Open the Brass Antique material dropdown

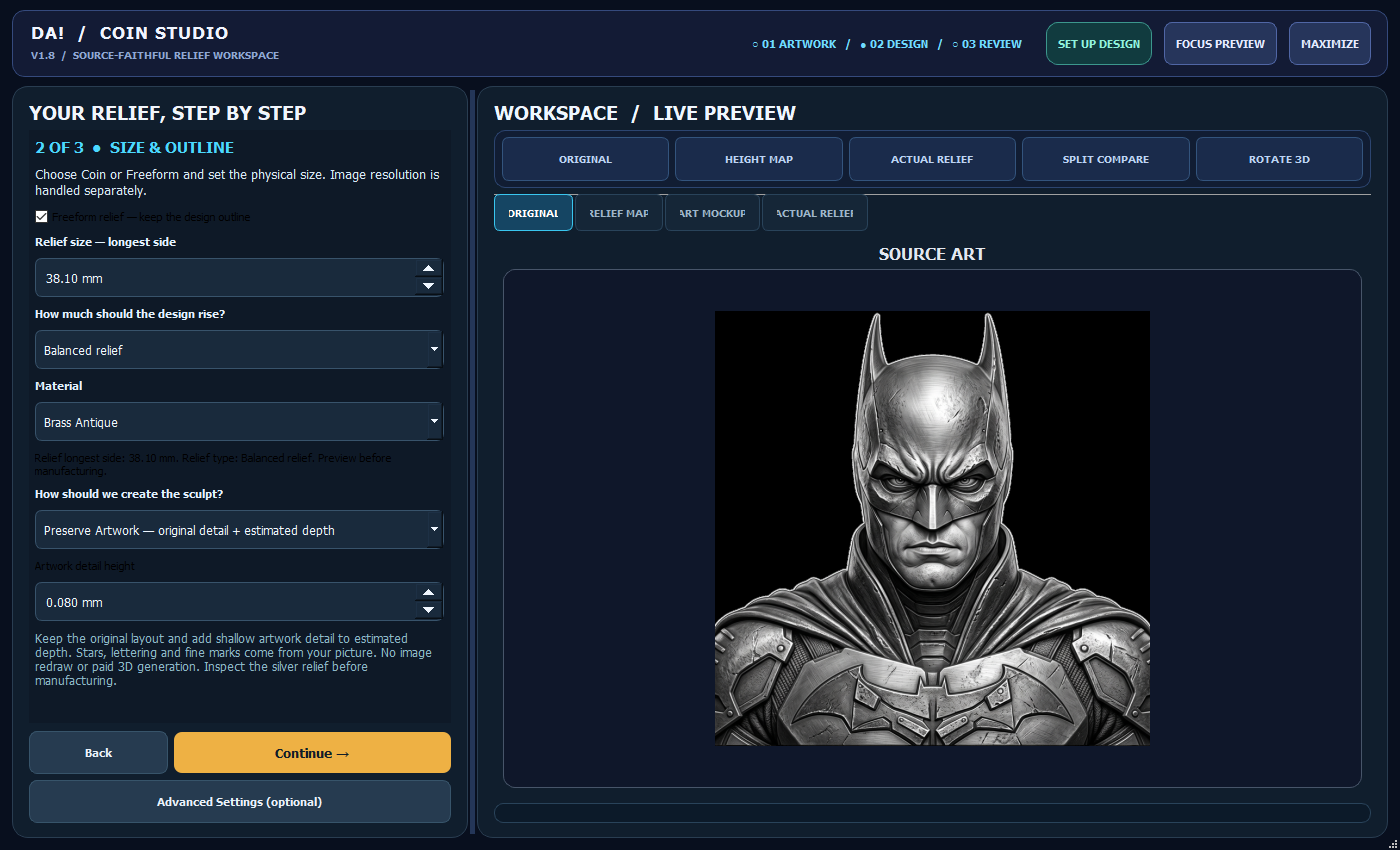[239, 422]
